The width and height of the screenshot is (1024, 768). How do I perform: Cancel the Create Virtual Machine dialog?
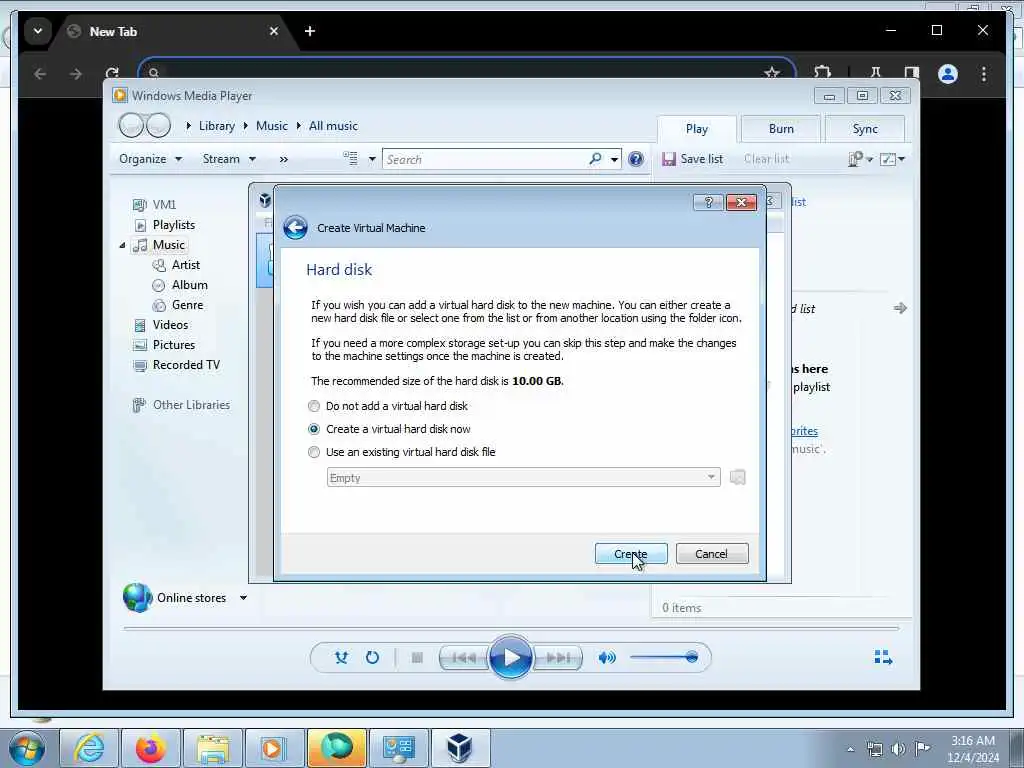[712, 554]
